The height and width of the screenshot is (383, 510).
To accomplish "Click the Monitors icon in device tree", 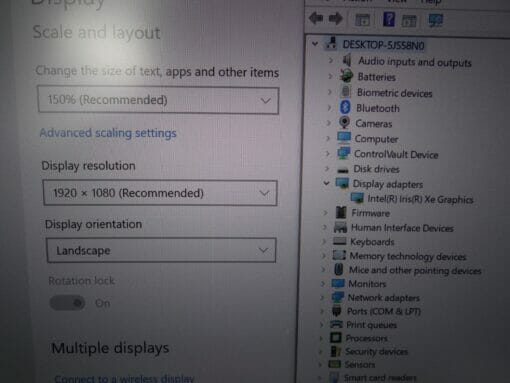I will (x=338, y=283).
